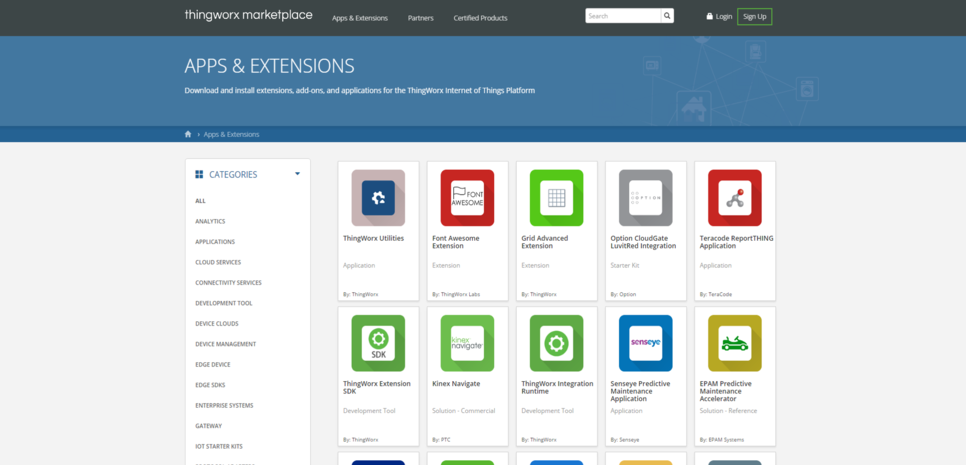The width and height of the screenshot is (966, 465).
Task: Select the DEVICE MANAGEMENT category
Action: 225,344
